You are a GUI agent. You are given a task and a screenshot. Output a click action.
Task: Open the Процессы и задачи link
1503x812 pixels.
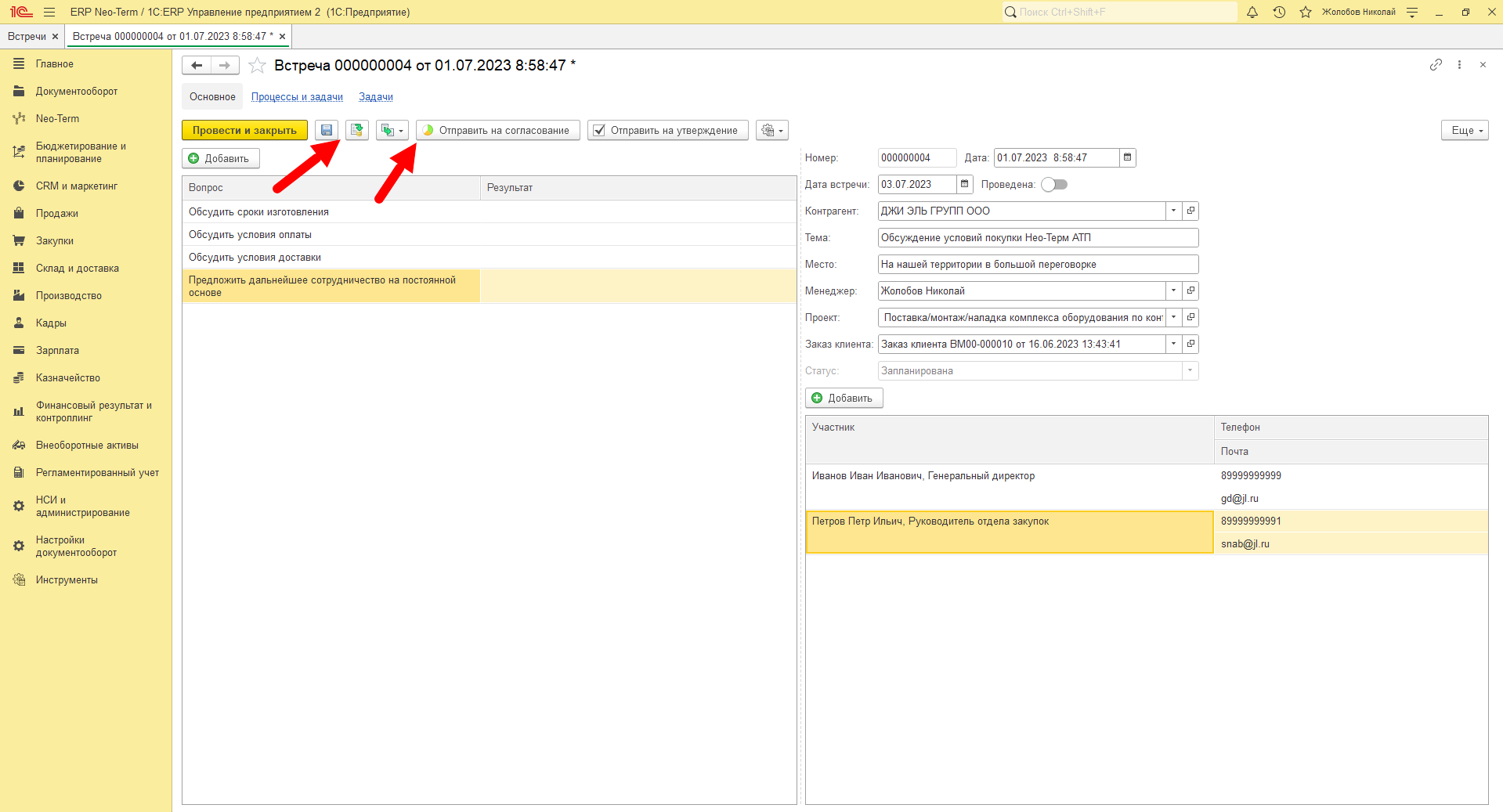tap(297, 97)
